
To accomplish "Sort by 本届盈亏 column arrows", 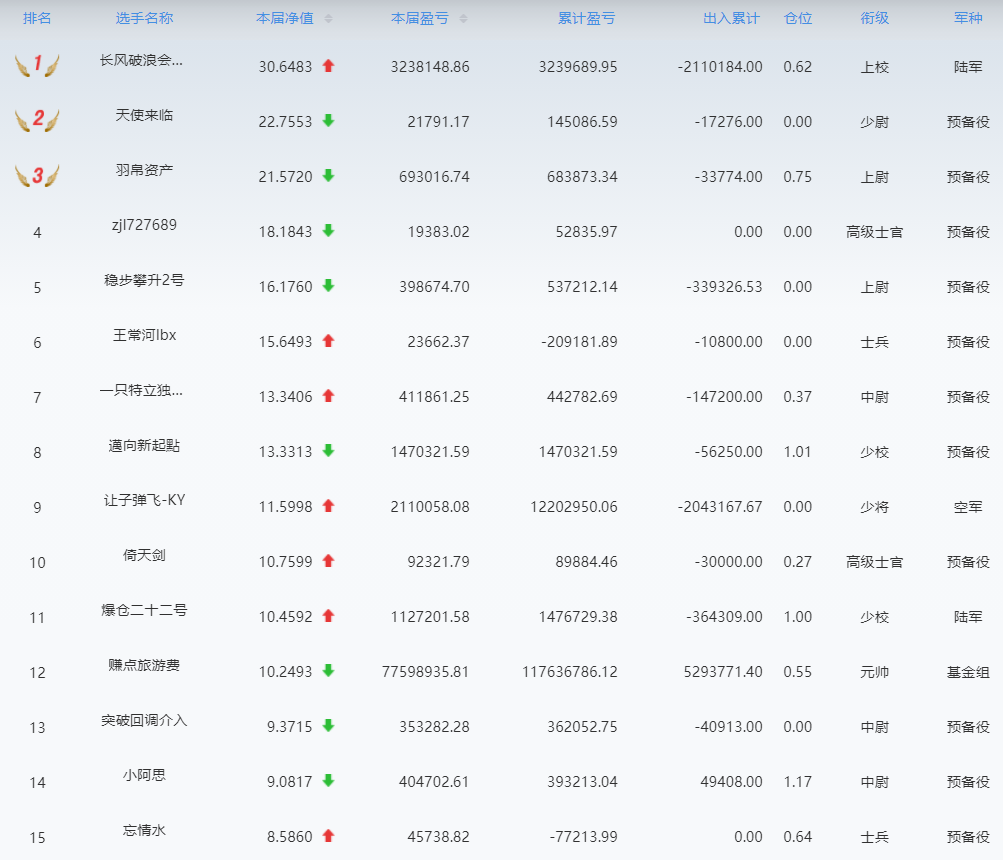I will point(463,19).
